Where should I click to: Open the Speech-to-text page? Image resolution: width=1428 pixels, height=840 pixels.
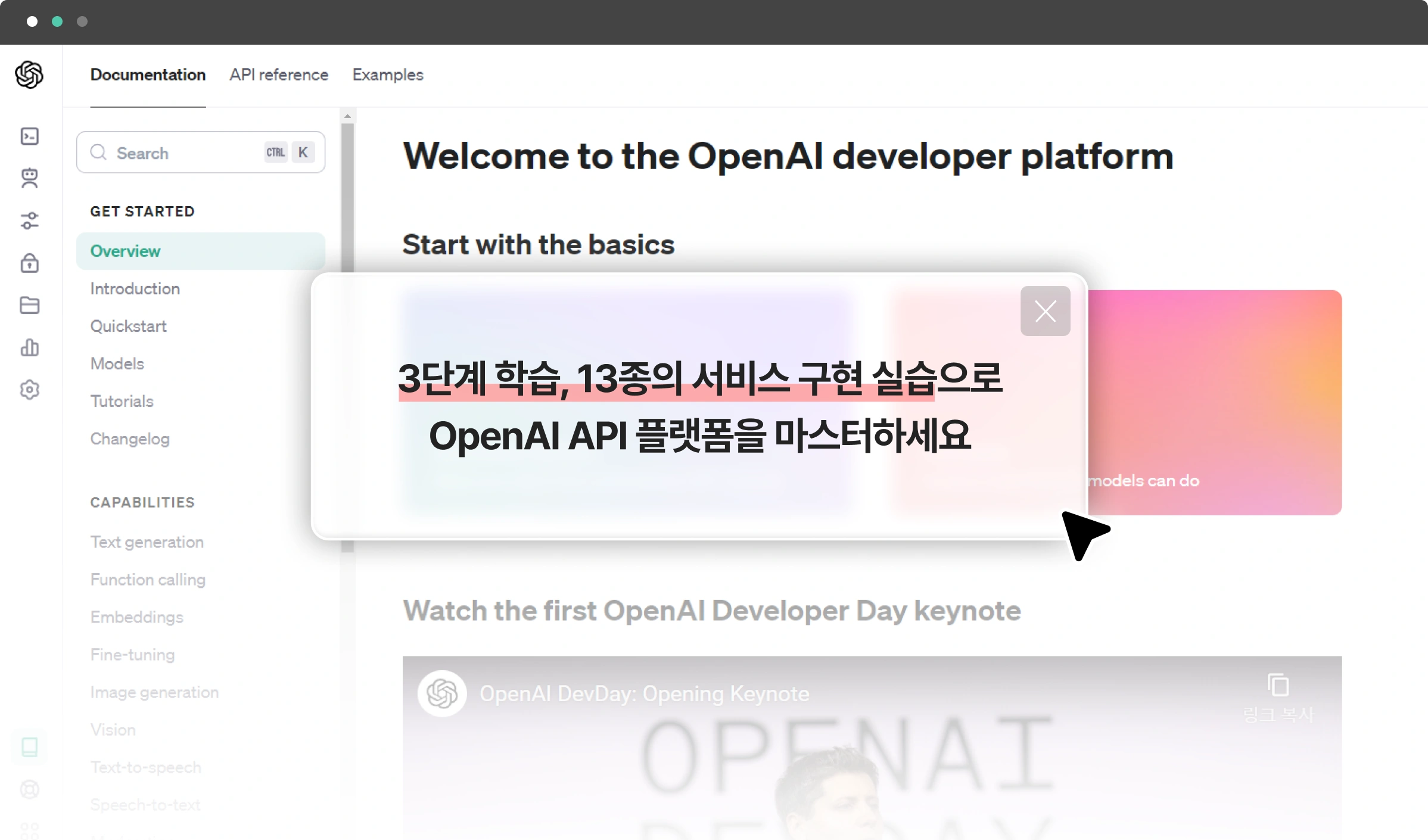coord(145,805)
